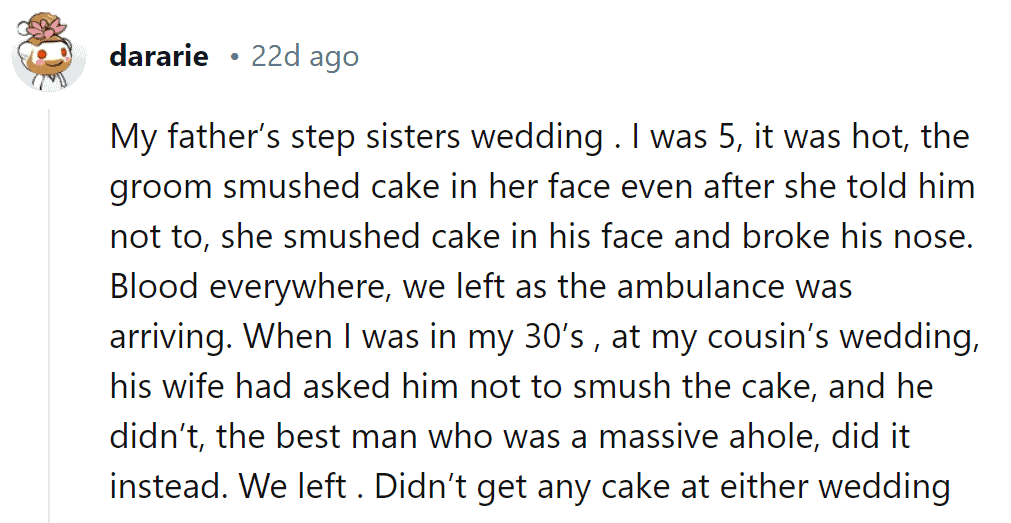
Task: Click the words "his wife had asked"
Action: 250,387
